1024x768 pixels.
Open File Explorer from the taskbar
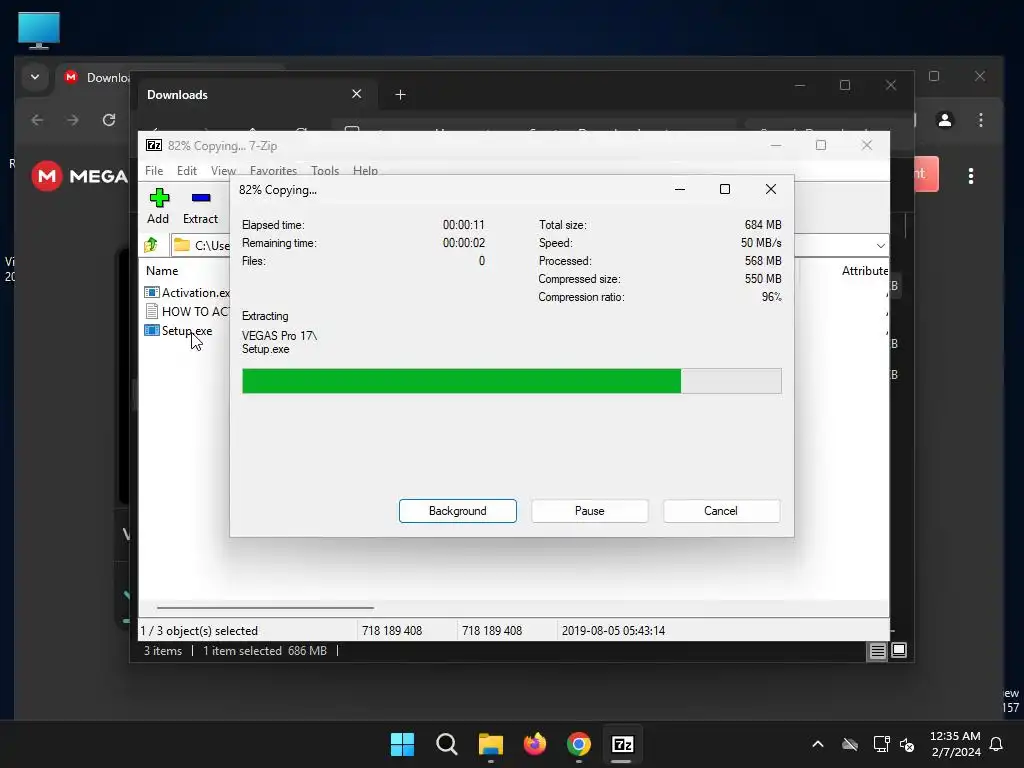pos(490,744)
